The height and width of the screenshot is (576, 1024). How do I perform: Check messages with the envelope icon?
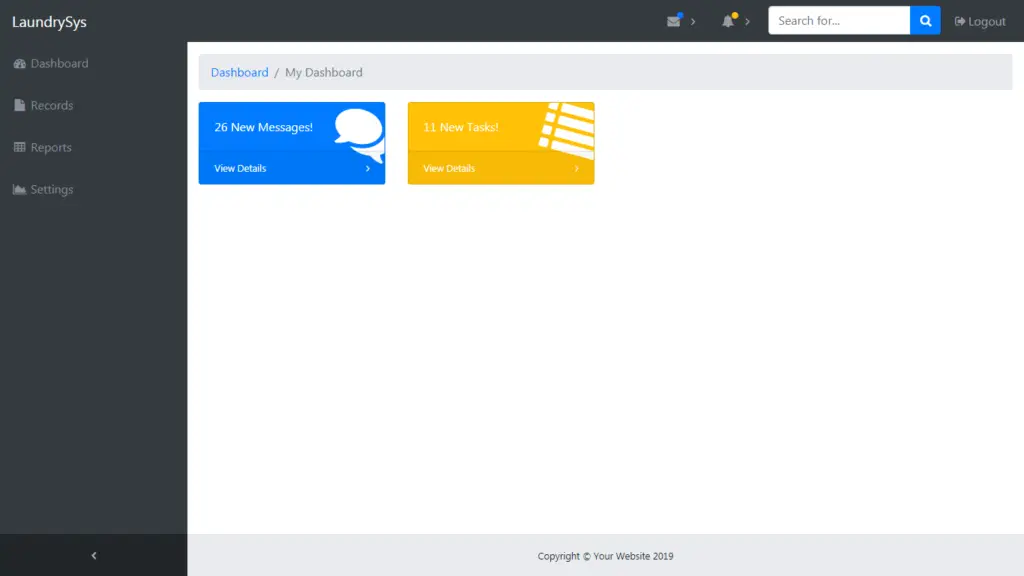click(x=673, y=20)
